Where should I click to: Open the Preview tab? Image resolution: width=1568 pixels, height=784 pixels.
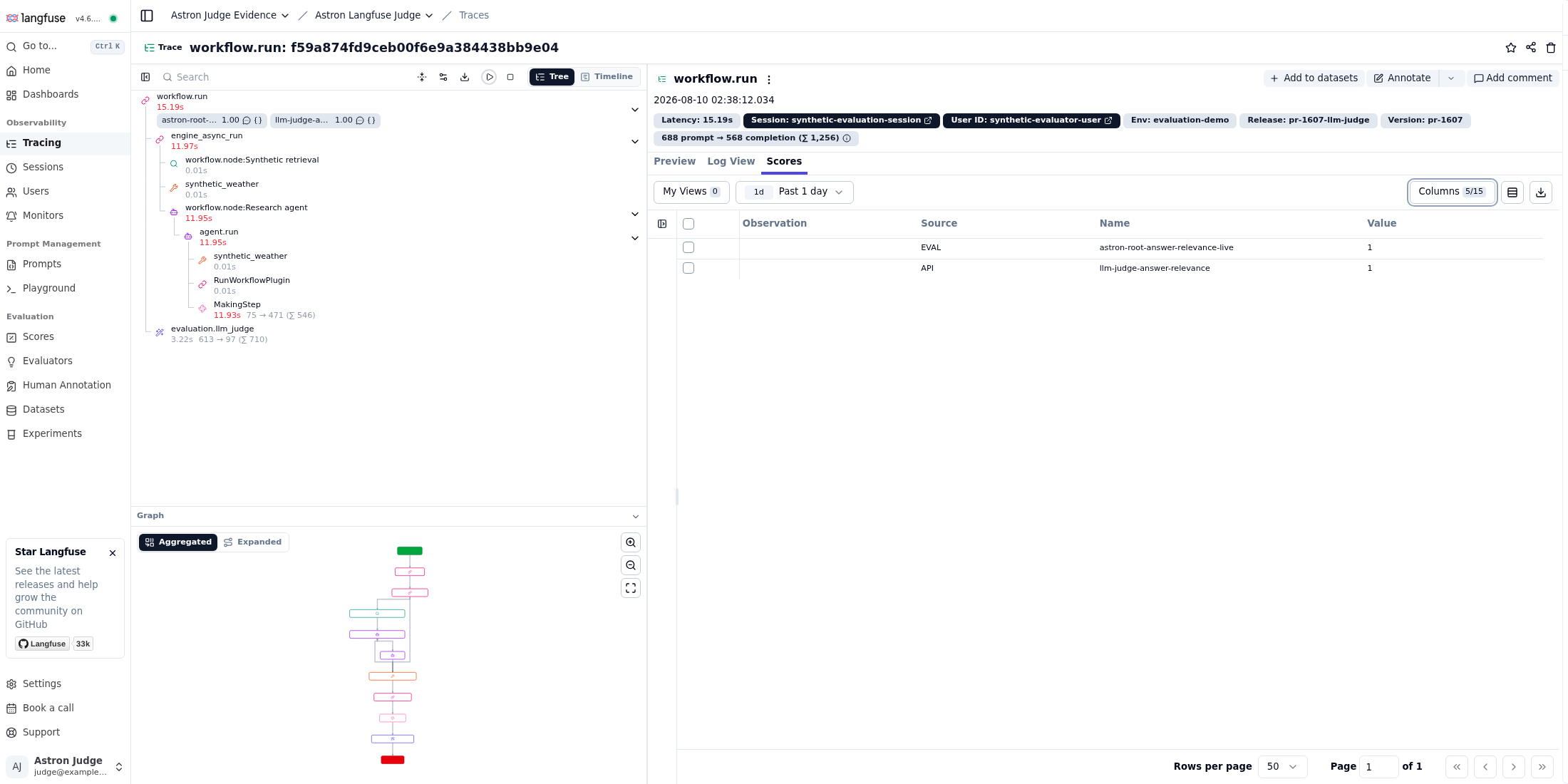point(674,162)
